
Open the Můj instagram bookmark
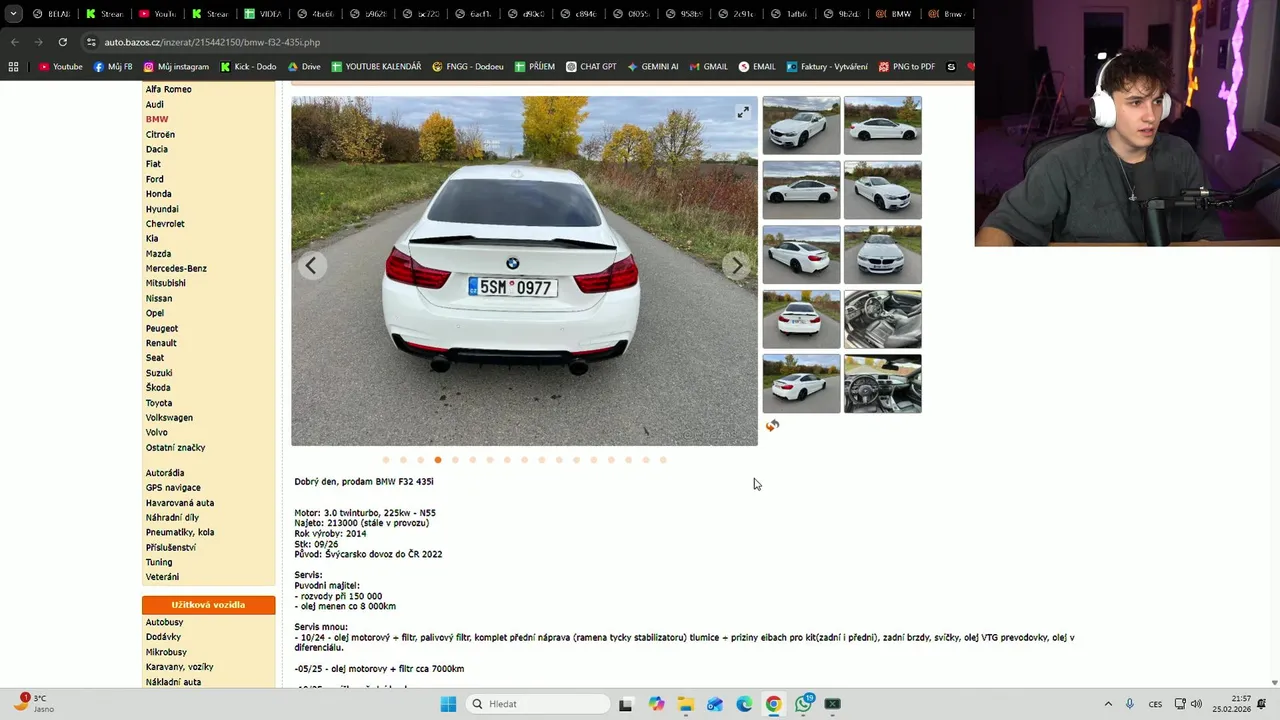tap(176, 67)
